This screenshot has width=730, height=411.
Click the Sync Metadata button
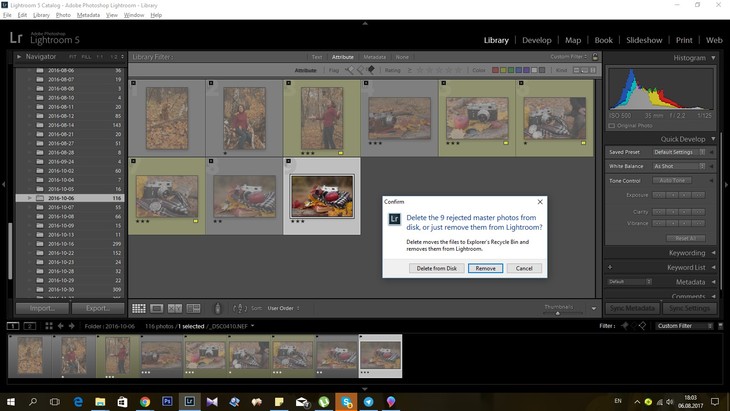634,308
